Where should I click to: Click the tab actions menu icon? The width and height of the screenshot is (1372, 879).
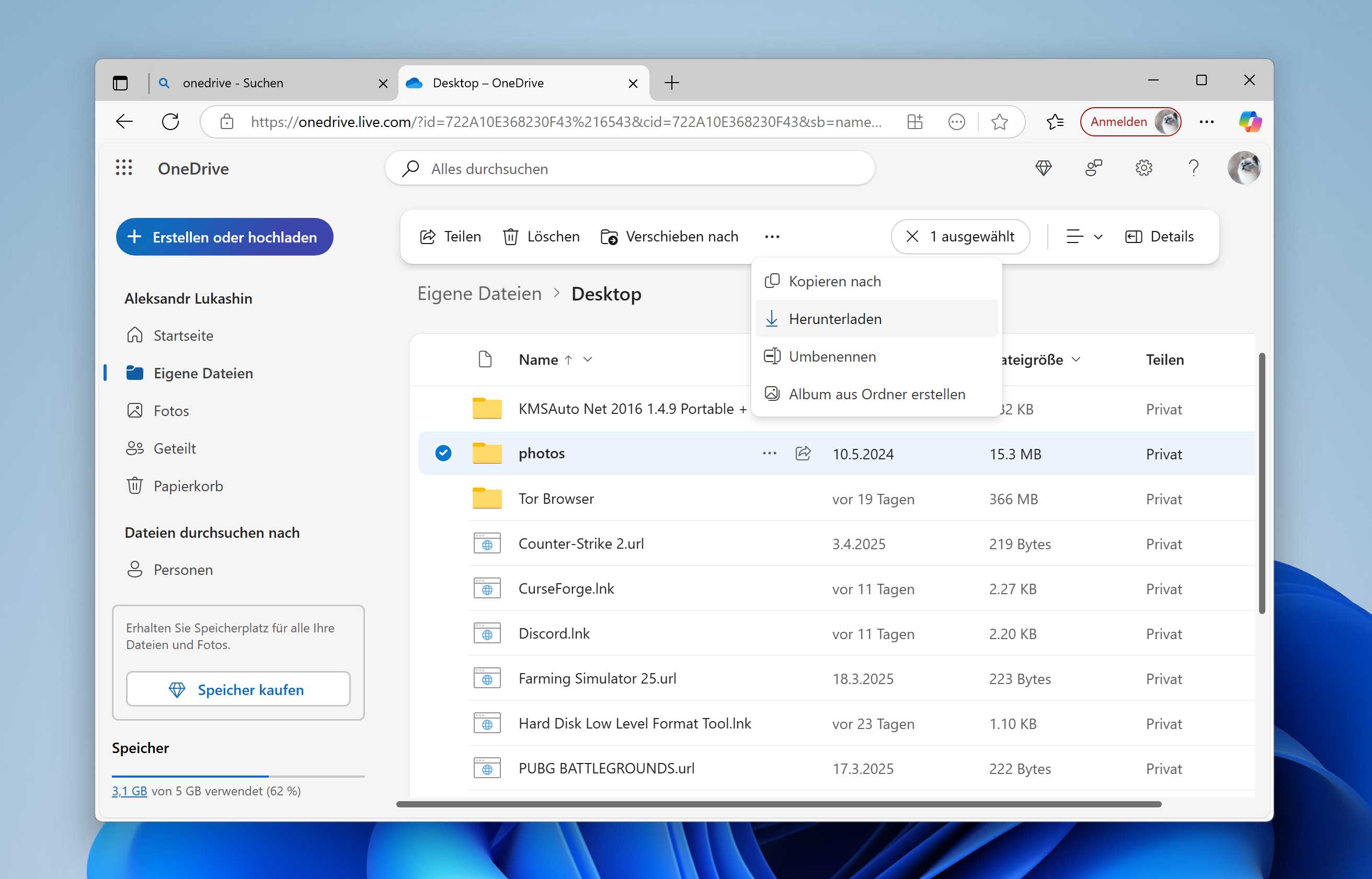(x=120, y=83)
